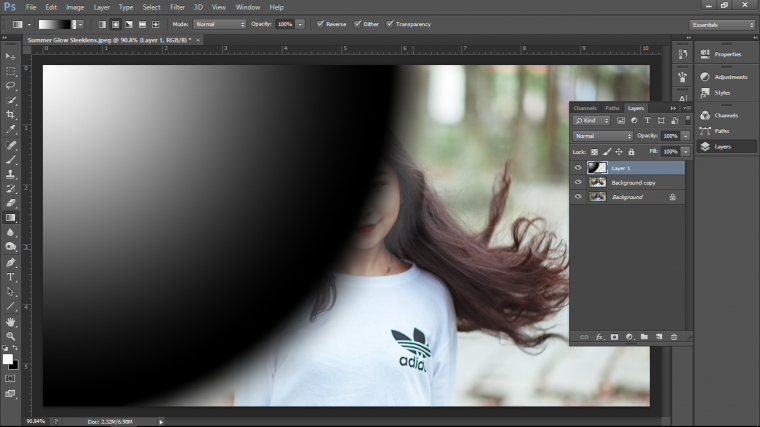This screenshot has width=760, height=427.
Task: Open options bar Mode dropdown
Action: click(220, 24)
